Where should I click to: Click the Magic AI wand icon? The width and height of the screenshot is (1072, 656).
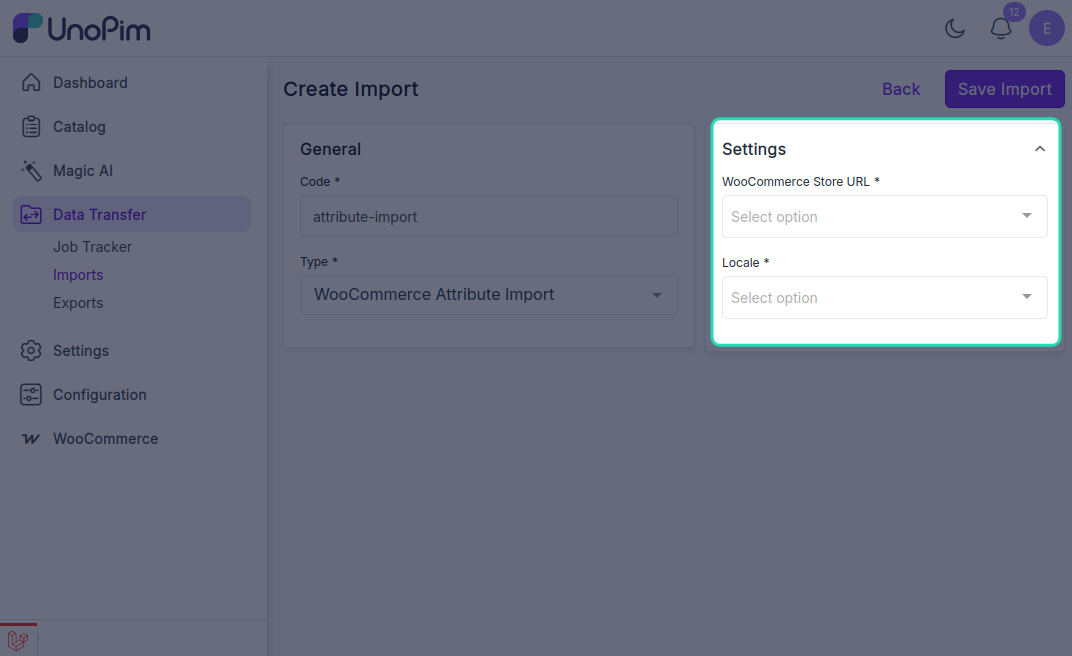31,171
